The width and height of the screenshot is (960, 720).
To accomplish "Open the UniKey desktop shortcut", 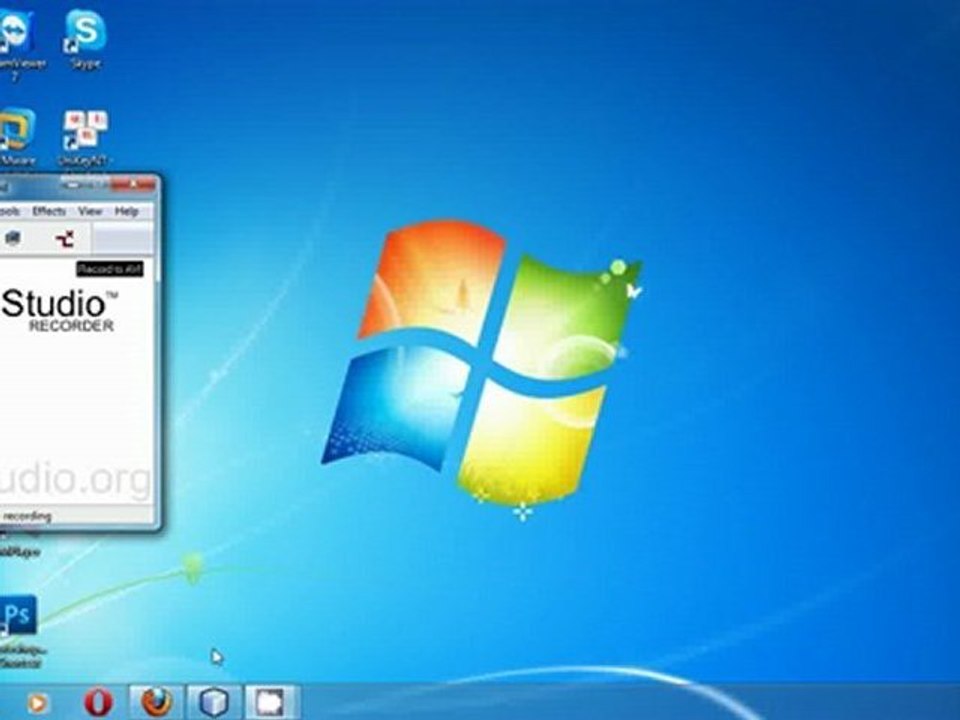I will 85,139.
